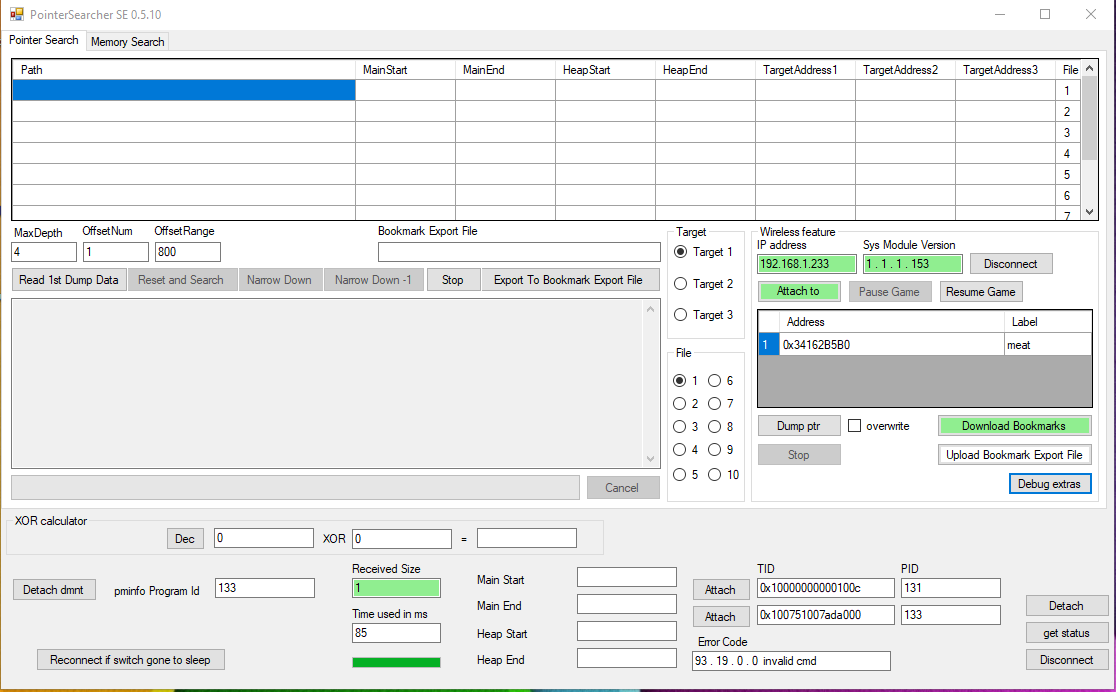
Task: Select File 8 radio button
Action: pyautogui.click(x=721, y=426)
